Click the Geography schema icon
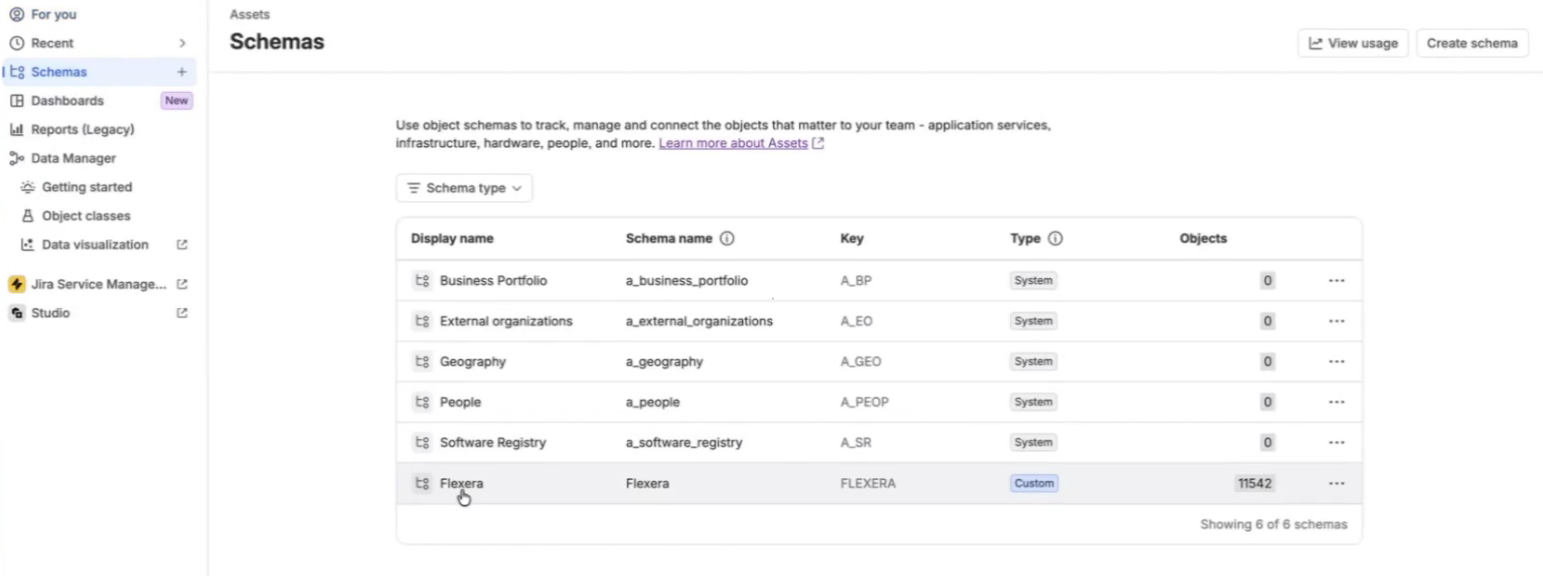Image resolution: width=1543 pixels, height=576 pixels. click(422, 362)
